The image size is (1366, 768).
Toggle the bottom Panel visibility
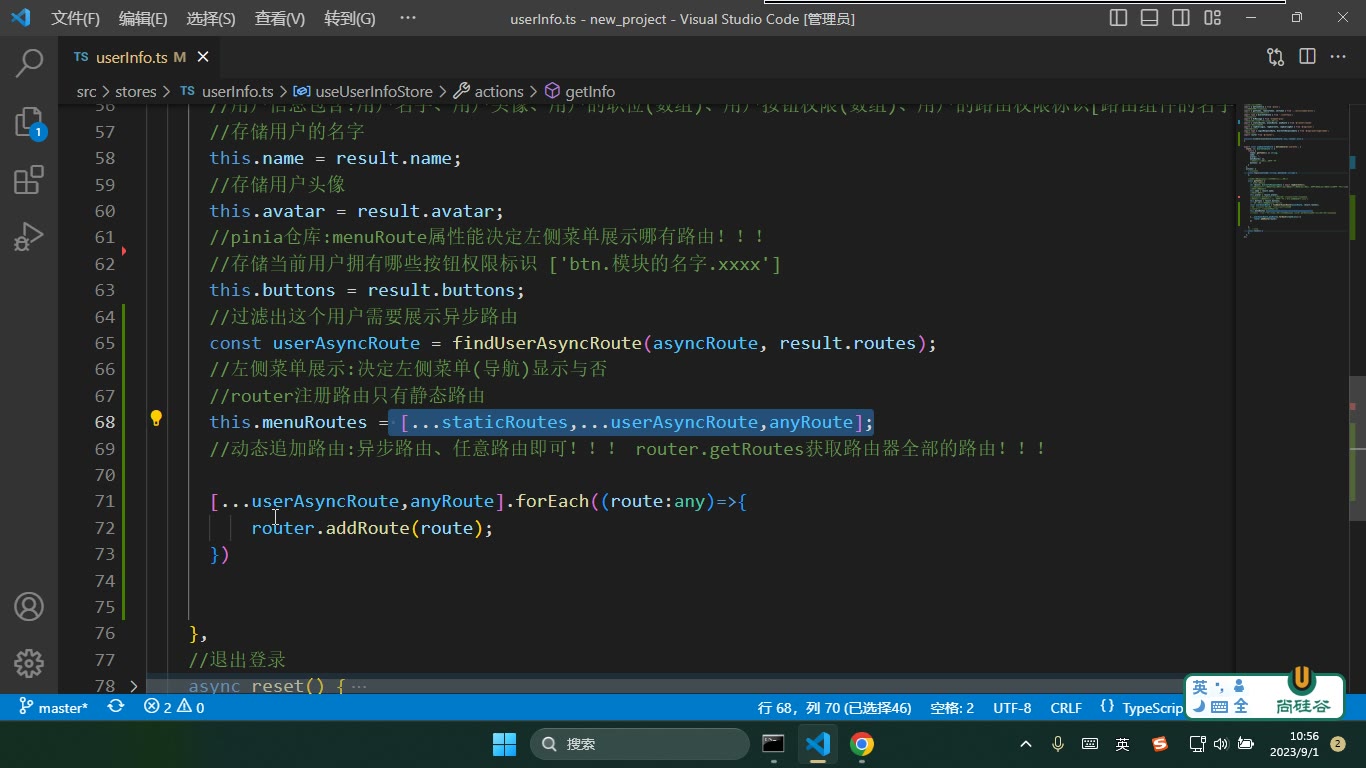[1150, 18]
